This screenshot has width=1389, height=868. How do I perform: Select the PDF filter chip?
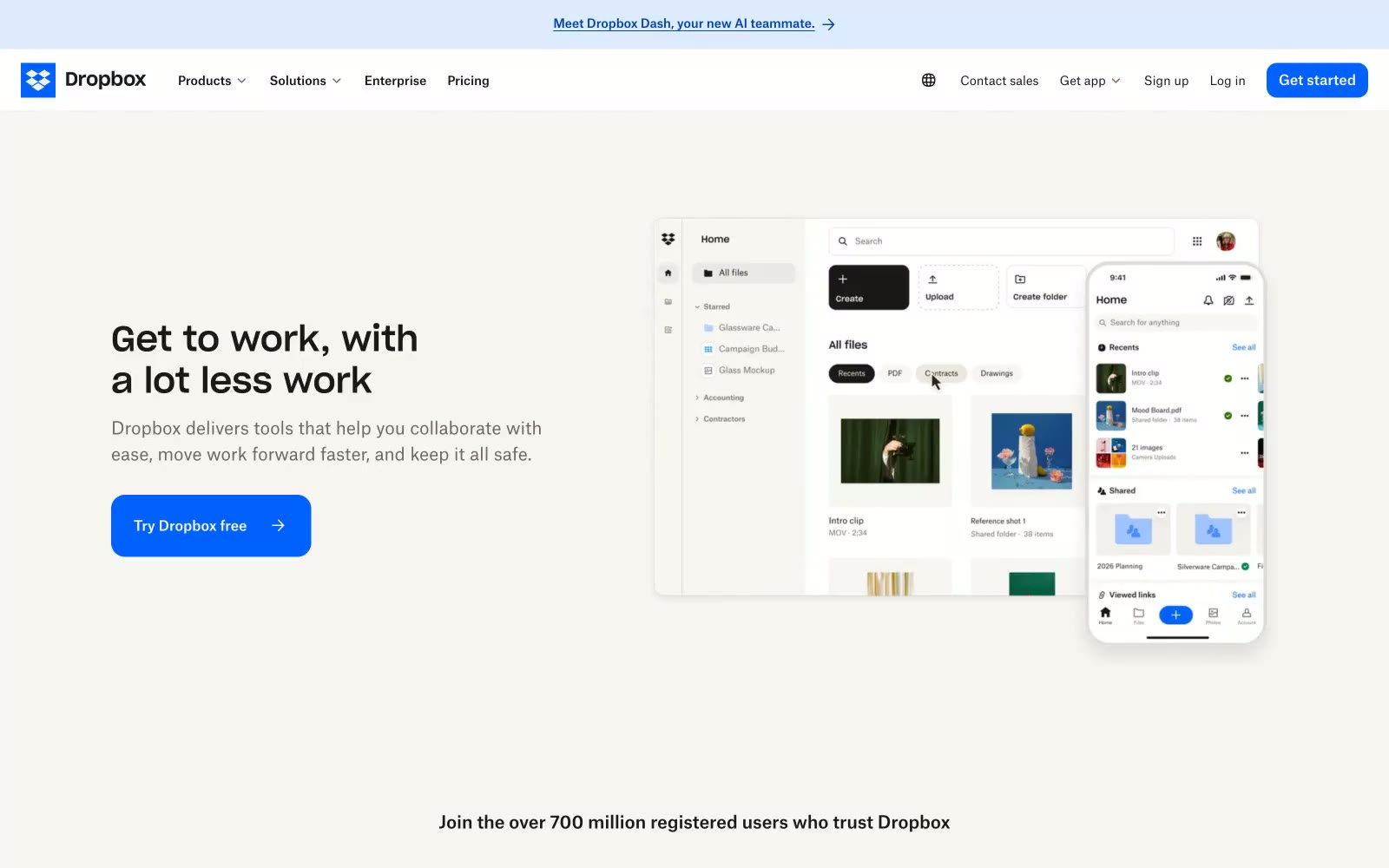point(895,373)
